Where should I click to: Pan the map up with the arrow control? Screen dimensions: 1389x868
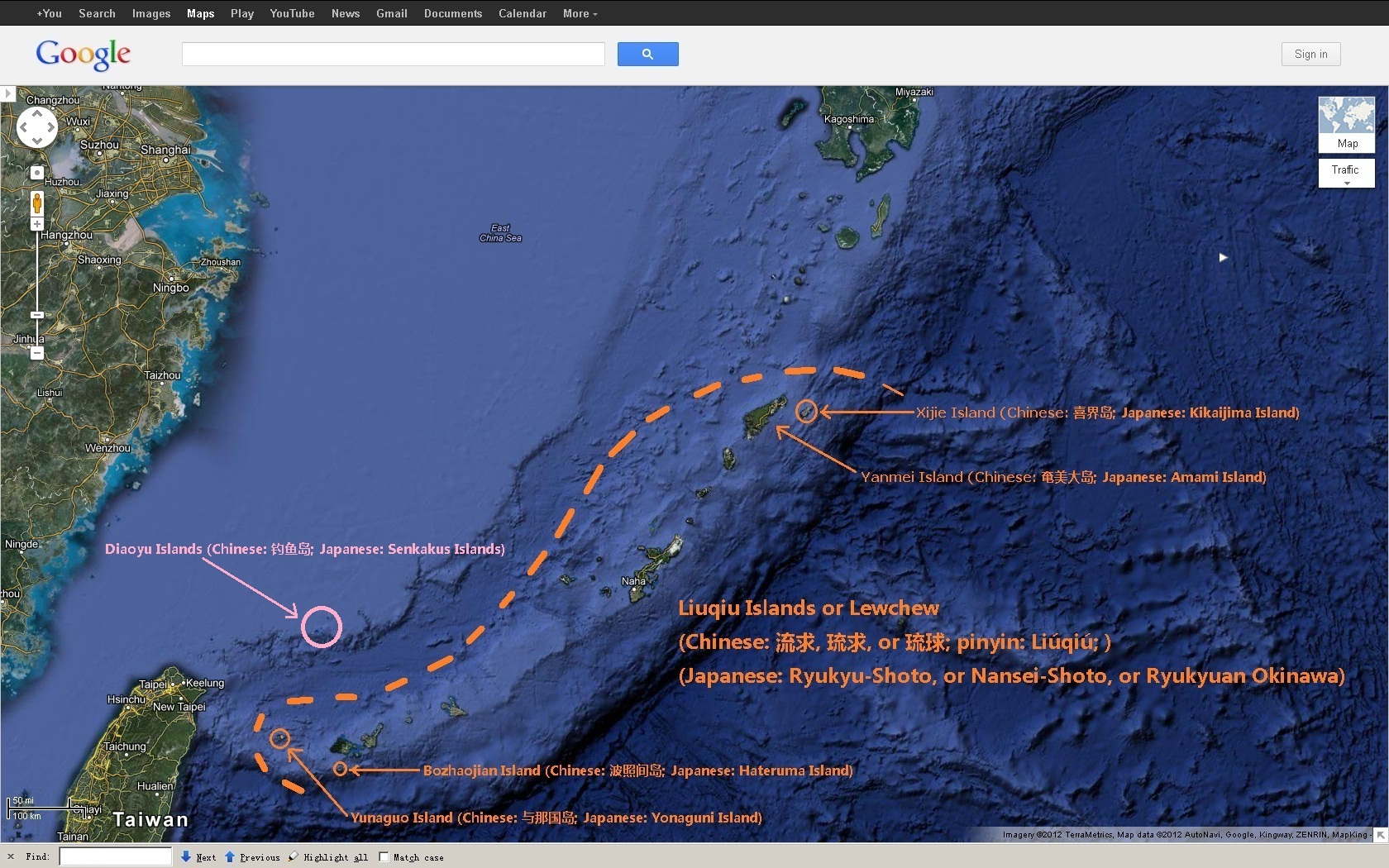tap(37, 114)
